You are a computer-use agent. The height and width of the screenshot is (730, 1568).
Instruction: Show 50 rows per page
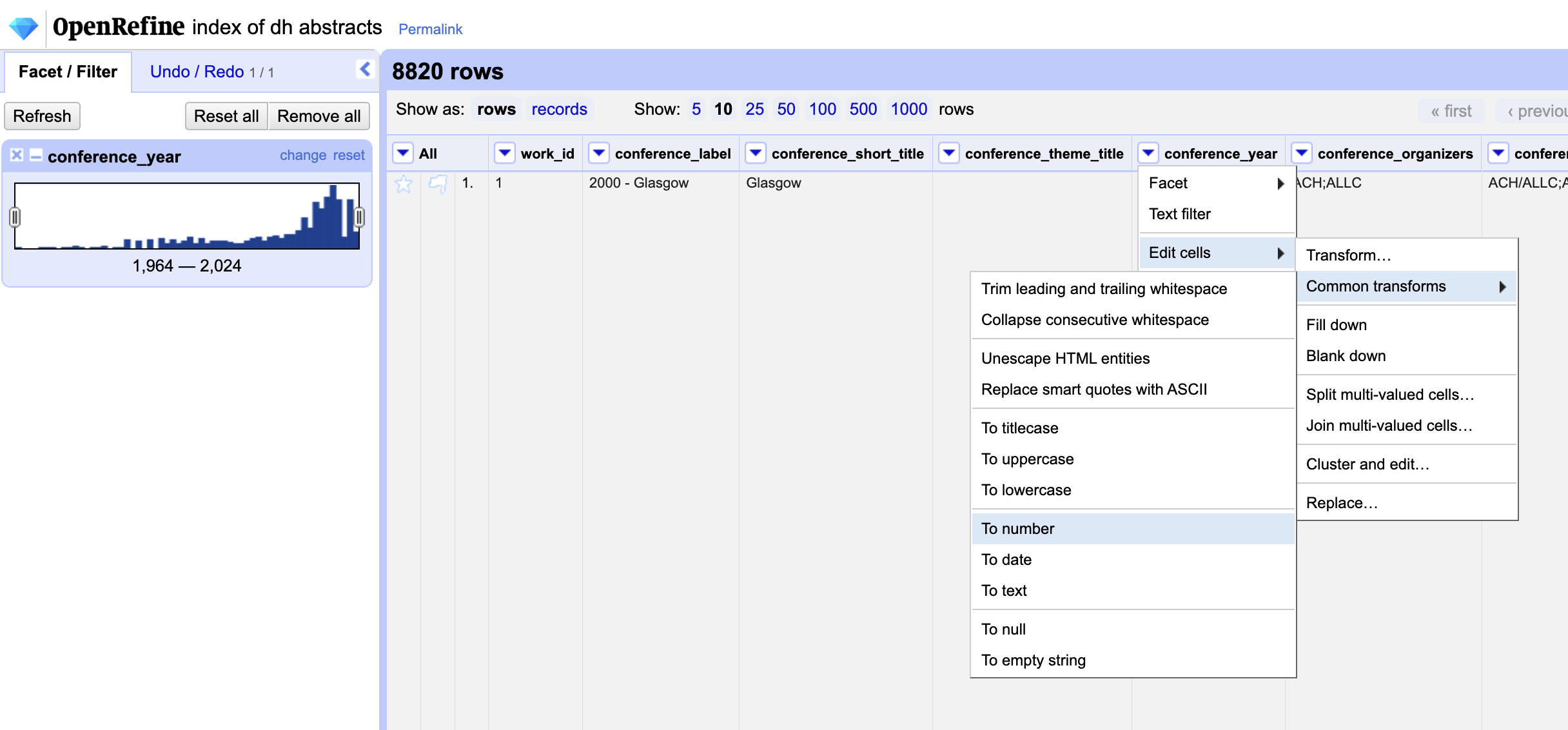[785, 109]
